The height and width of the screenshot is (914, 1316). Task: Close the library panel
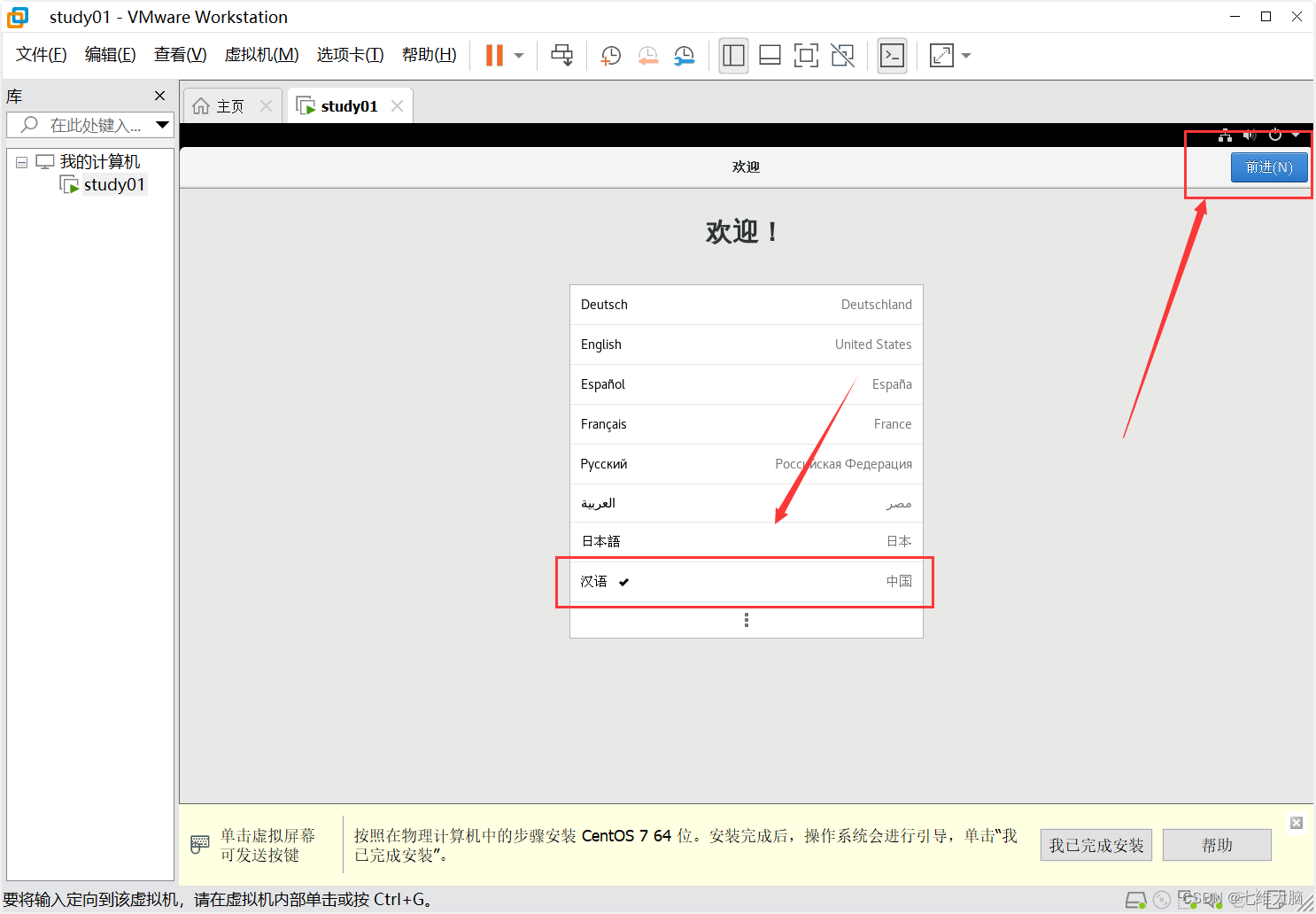tap(160, 96)
